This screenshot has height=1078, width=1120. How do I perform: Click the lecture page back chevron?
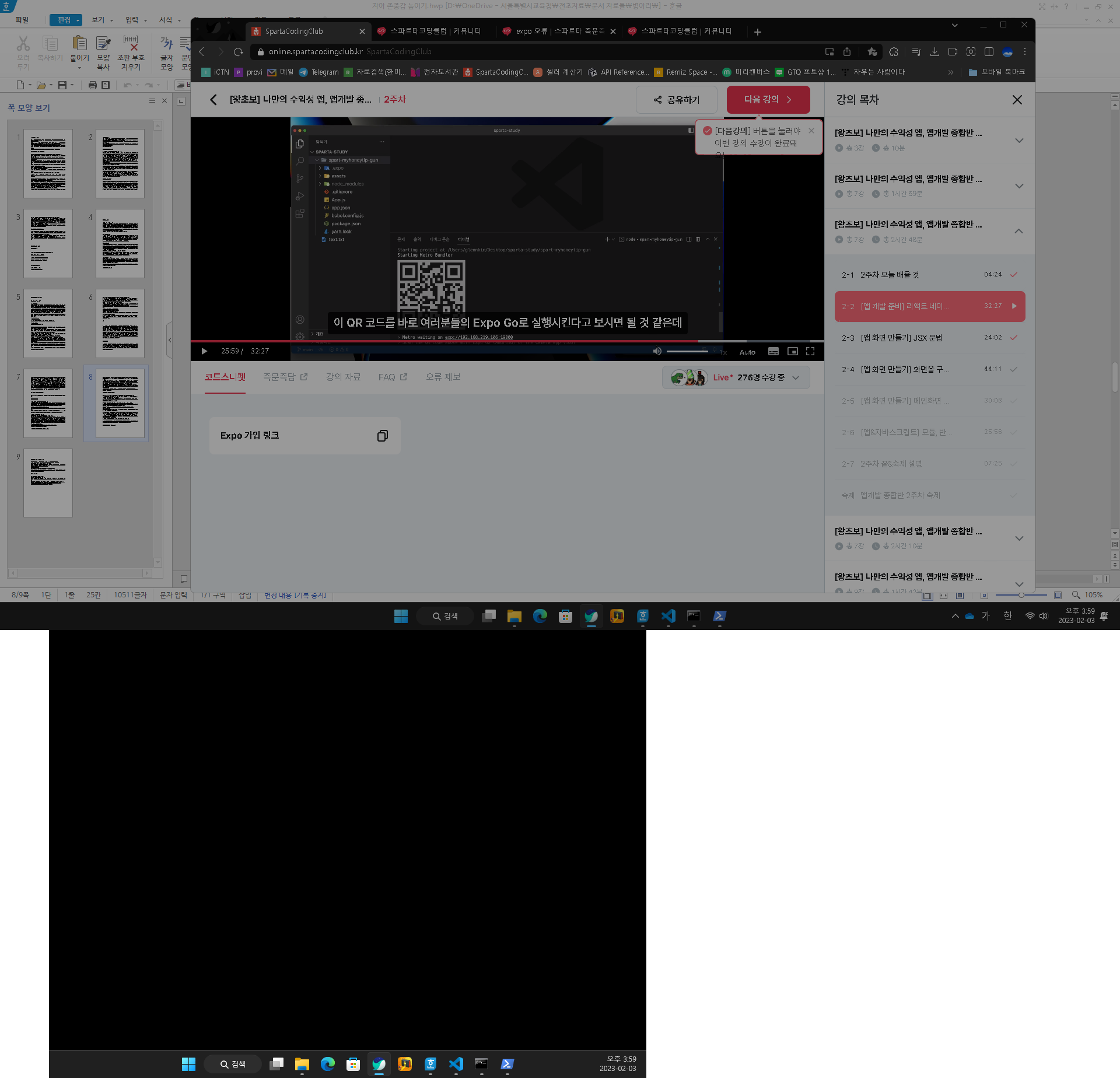click(213, 100)
